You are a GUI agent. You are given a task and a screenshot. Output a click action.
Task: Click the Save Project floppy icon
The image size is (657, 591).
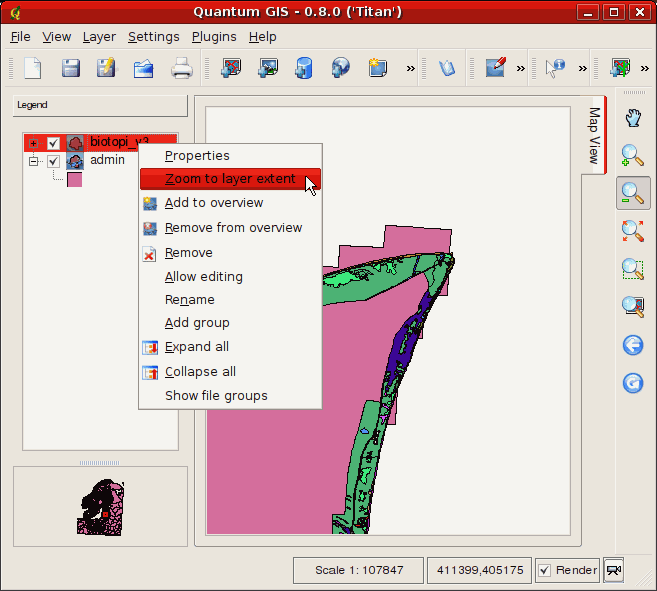[70, 68]
